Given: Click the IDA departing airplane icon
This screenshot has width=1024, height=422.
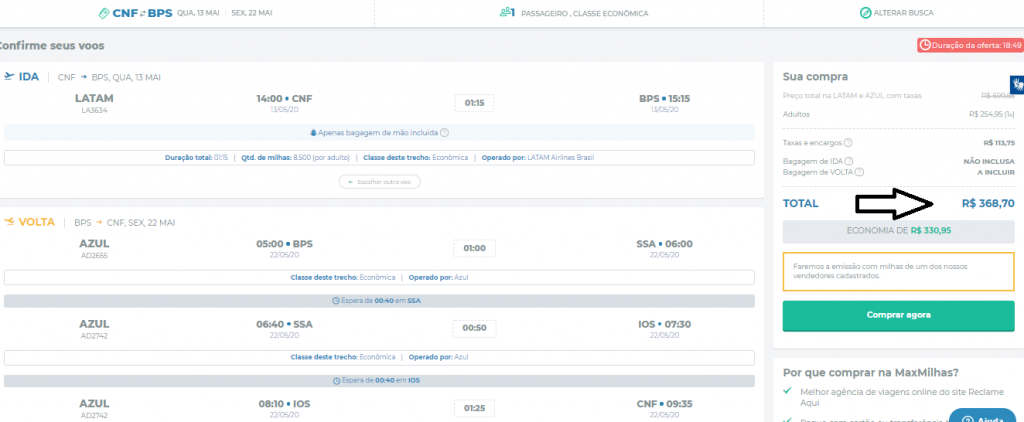Looking at the screenshot, I should coord(8,76).
